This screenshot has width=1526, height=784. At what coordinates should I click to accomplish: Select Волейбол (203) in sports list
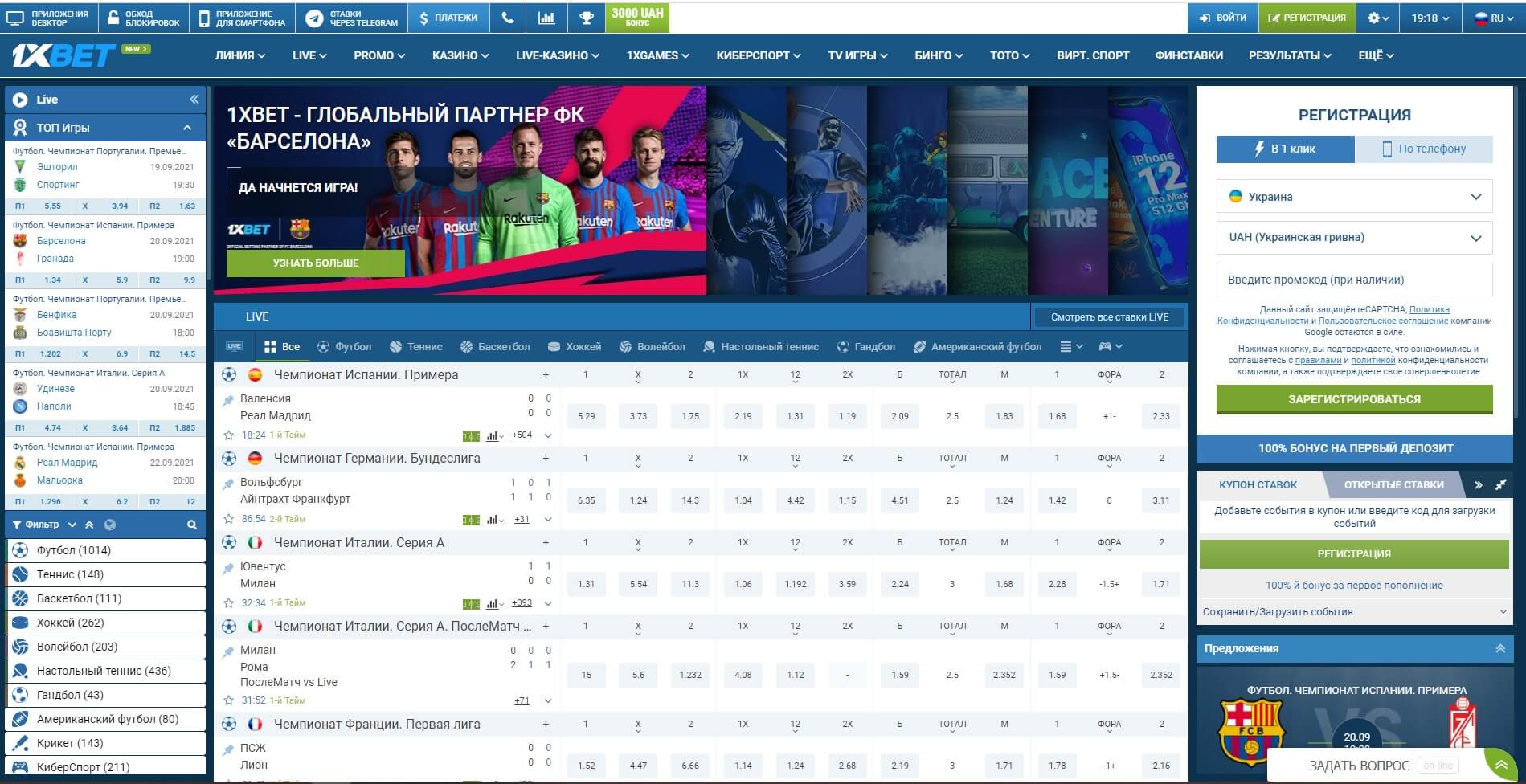[x=106, y=647]
